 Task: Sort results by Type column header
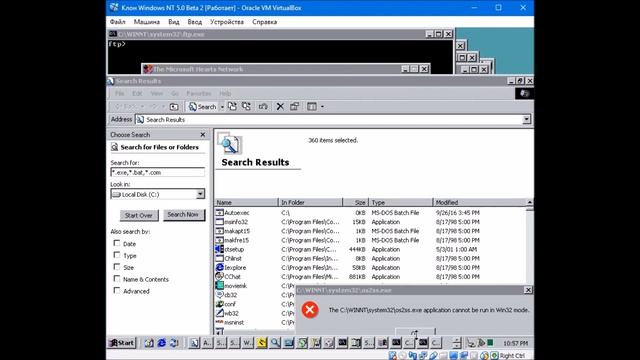click(x=401, y=202)
